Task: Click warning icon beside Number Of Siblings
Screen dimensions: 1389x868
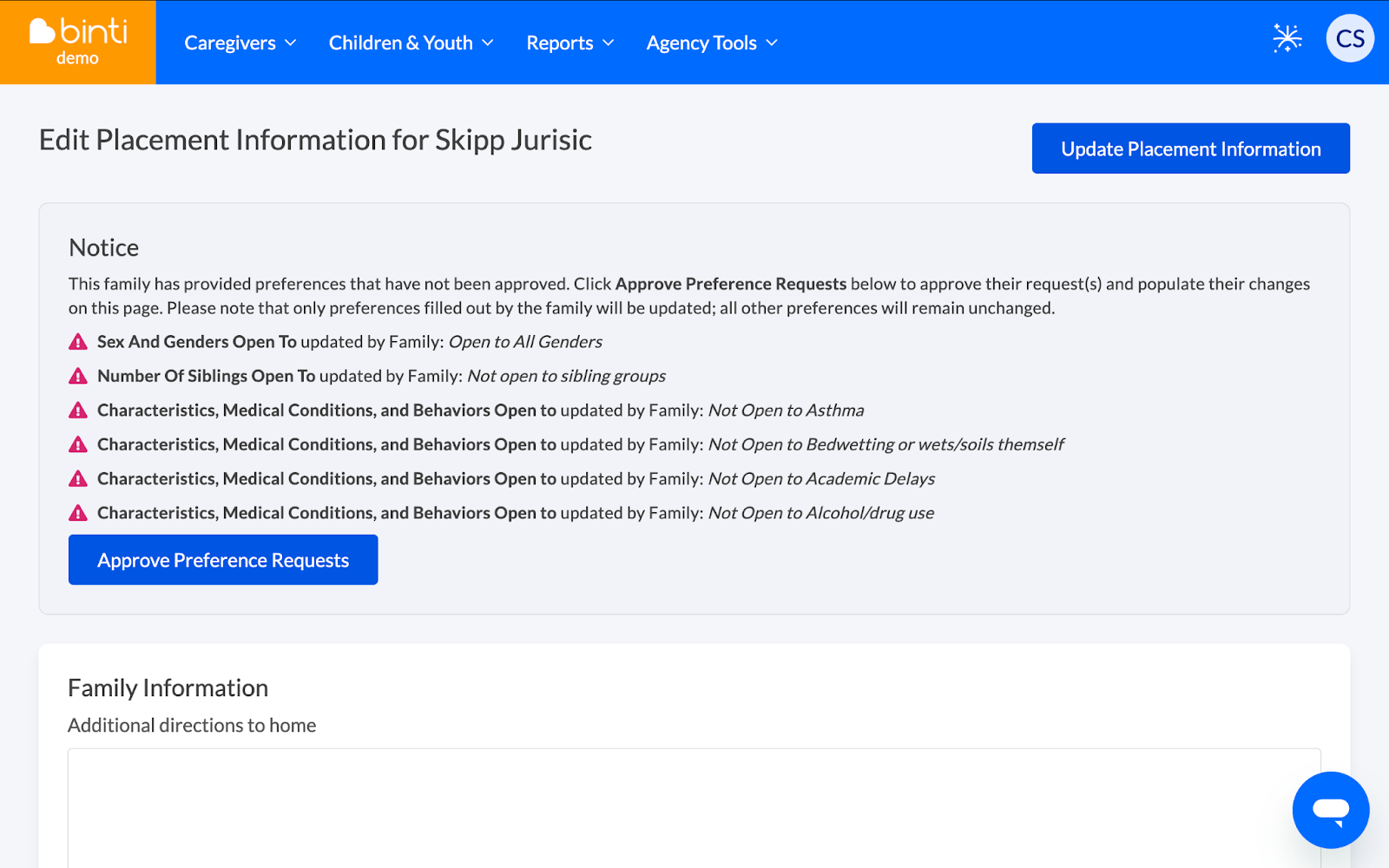Action: click(x=78, y=376)
